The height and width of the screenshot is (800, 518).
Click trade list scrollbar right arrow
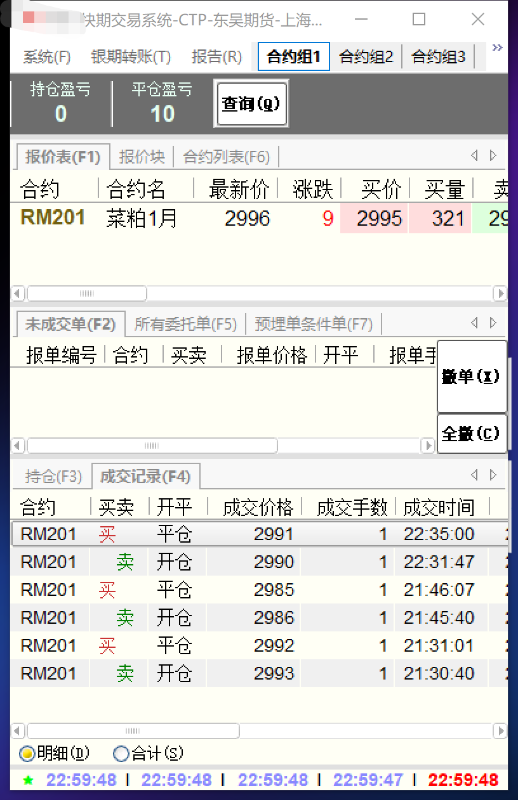[500, 731]
